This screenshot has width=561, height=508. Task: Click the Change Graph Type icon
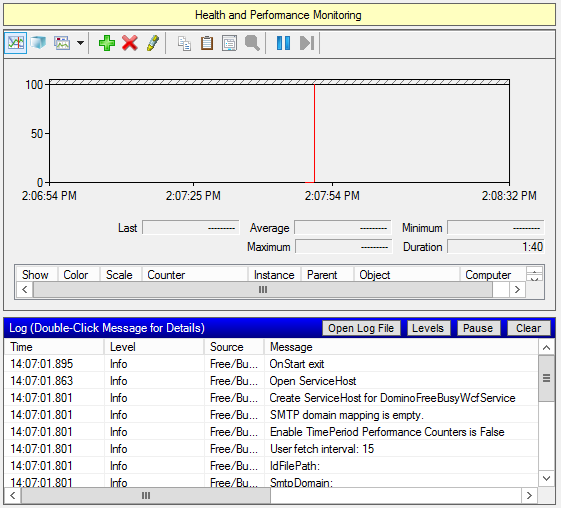[x=62, y=43]
